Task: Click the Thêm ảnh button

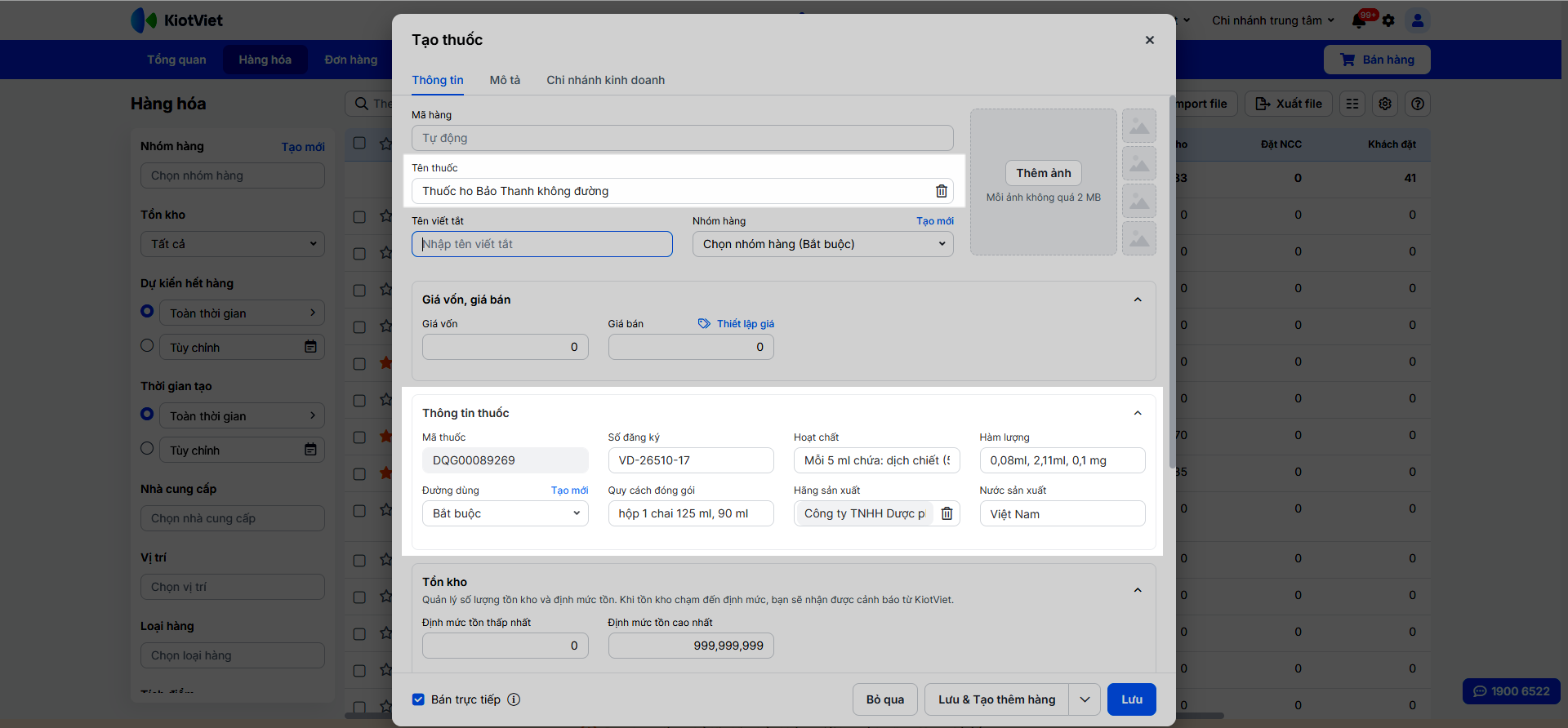Action: (1043, 173)
